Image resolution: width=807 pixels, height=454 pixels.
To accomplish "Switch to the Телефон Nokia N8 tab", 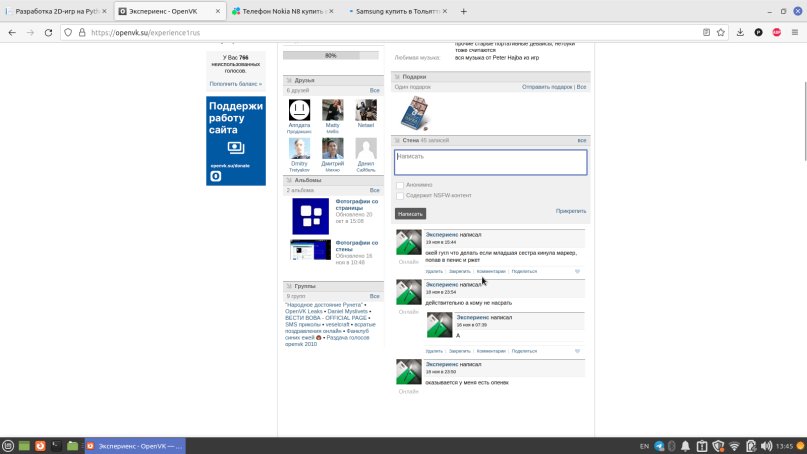I will point(281,11).
